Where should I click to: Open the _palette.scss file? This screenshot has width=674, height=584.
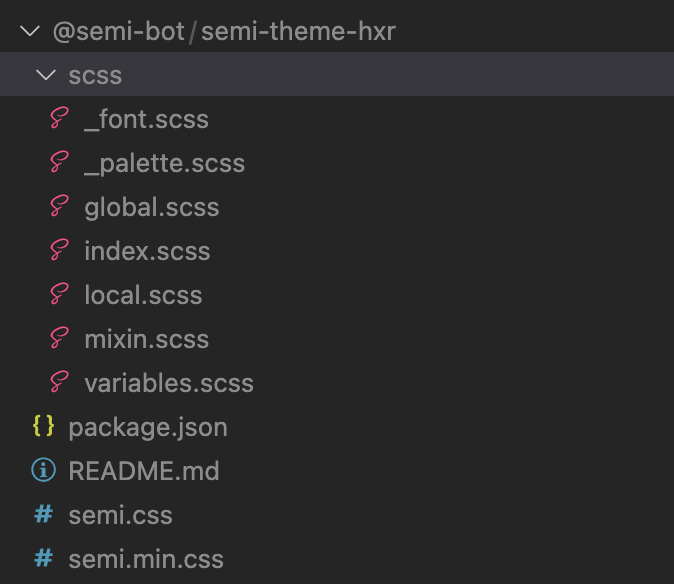[165, 164]
